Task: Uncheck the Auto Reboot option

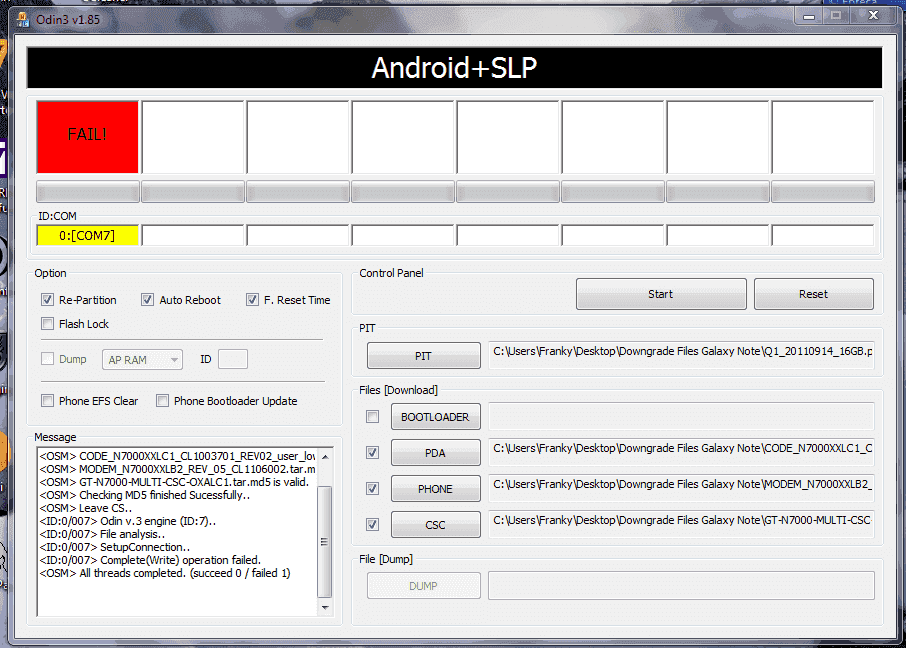Action: click(148, 300)
